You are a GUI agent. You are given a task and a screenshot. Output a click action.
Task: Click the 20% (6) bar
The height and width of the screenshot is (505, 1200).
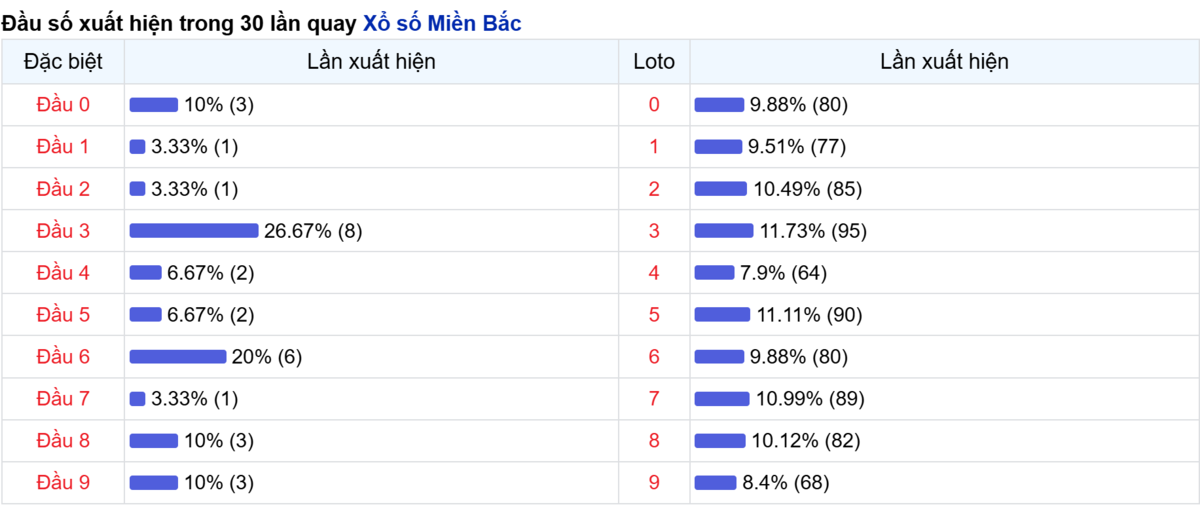(x=178, y=357)
